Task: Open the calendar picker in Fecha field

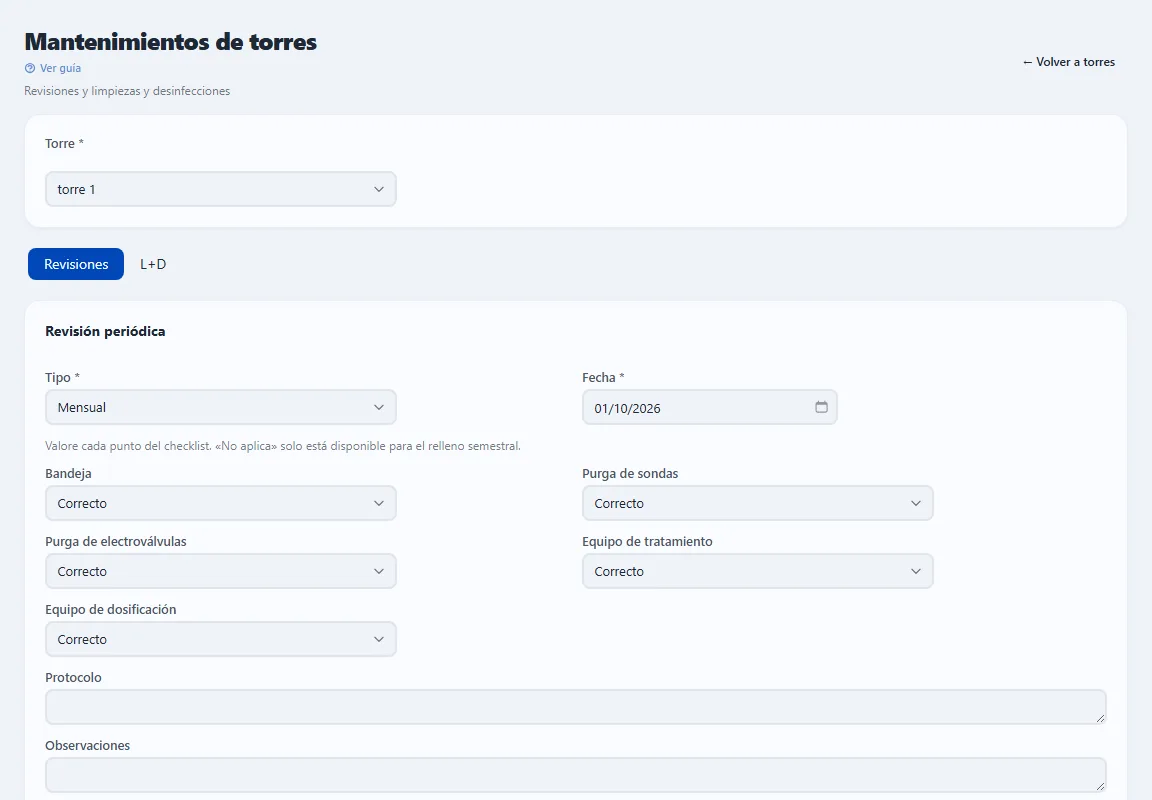Action: click(x=821, y=407)
